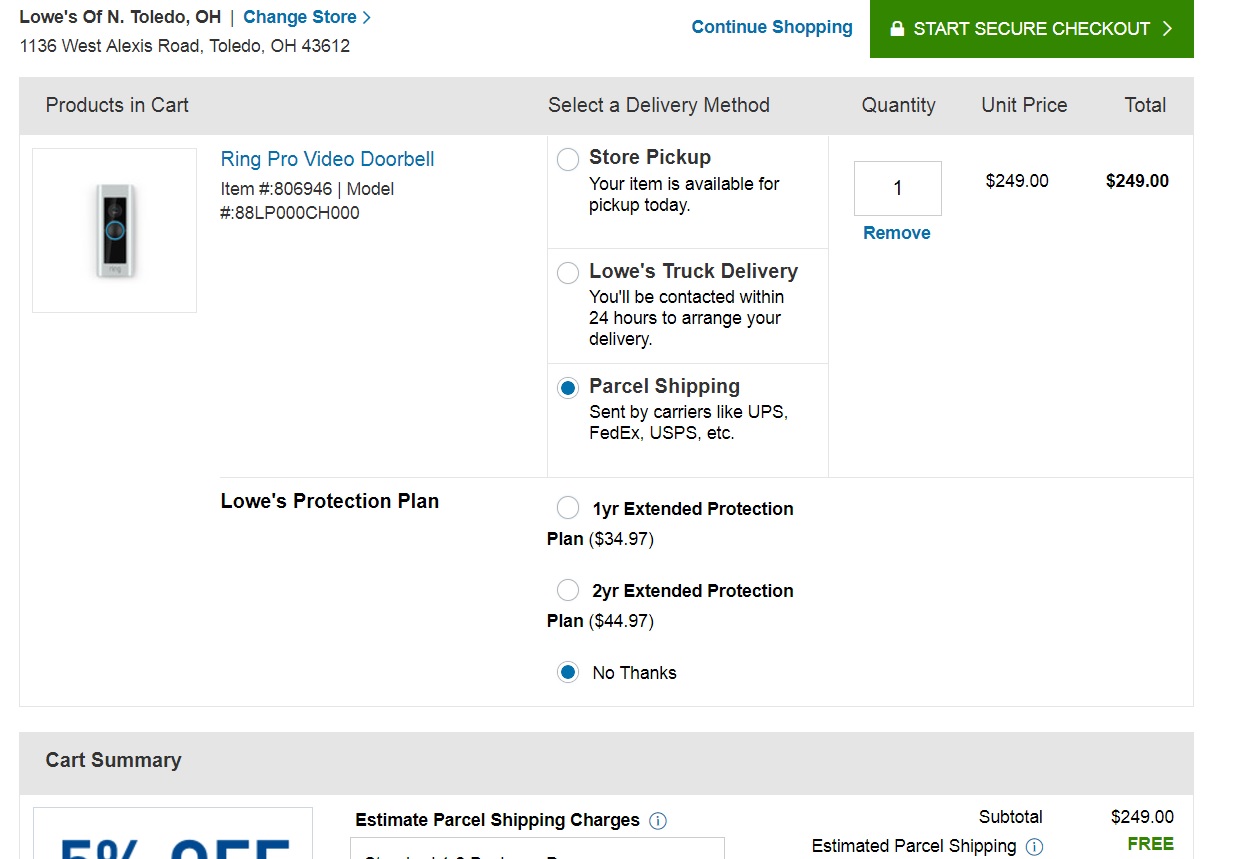Select the Parcel Shipping radio button
Viewport: 1242px width, 859px height.
pos(567,388)
